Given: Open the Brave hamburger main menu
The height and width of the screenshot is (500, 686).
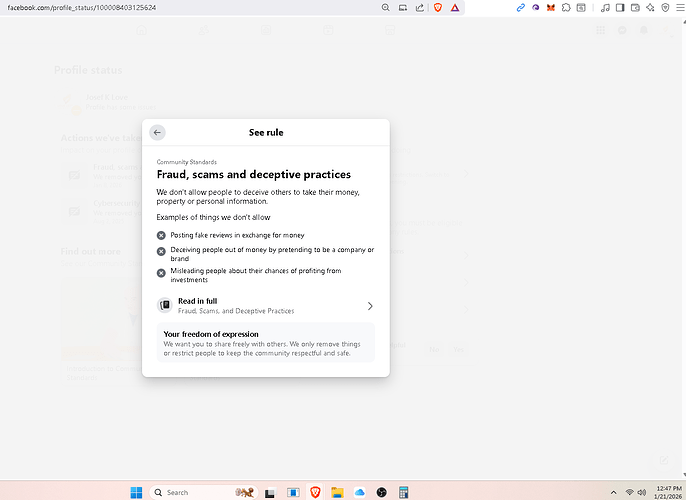Looking at the screenshot, I should [679, 7].
